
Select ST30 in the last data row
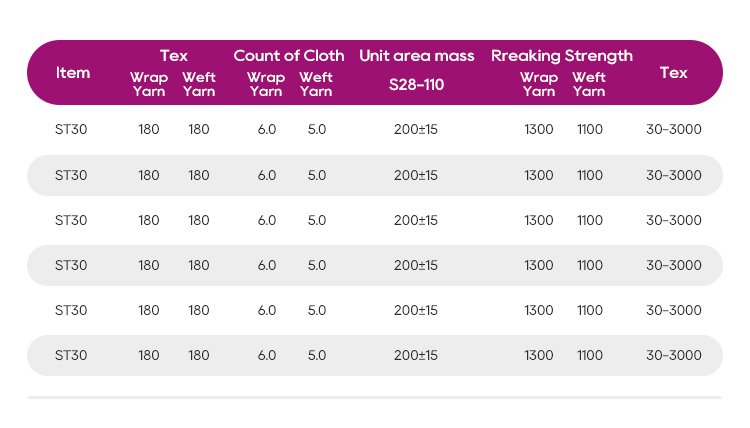click(71, 355)
